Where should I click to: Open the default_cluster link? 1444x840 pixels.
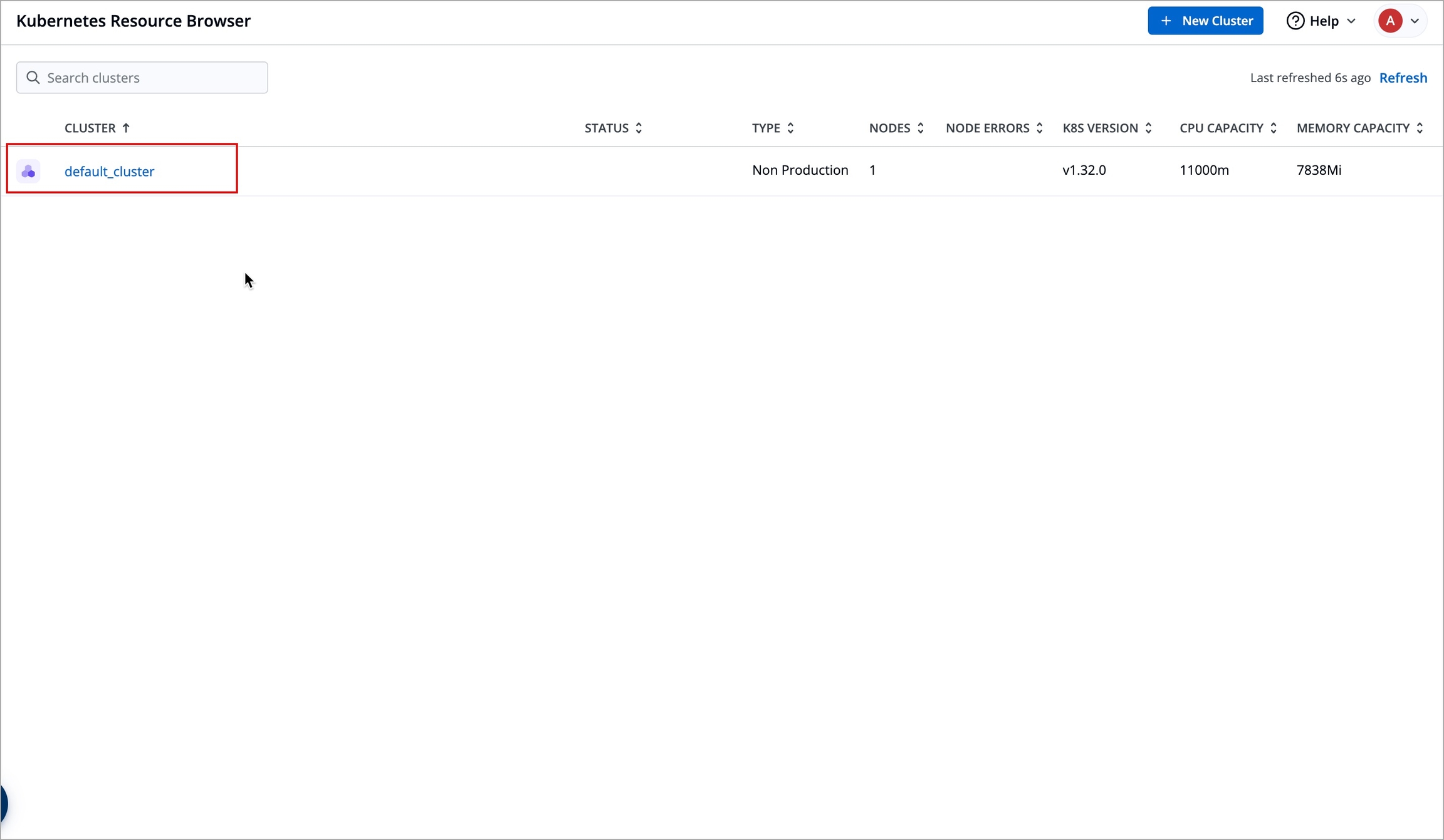109,171
